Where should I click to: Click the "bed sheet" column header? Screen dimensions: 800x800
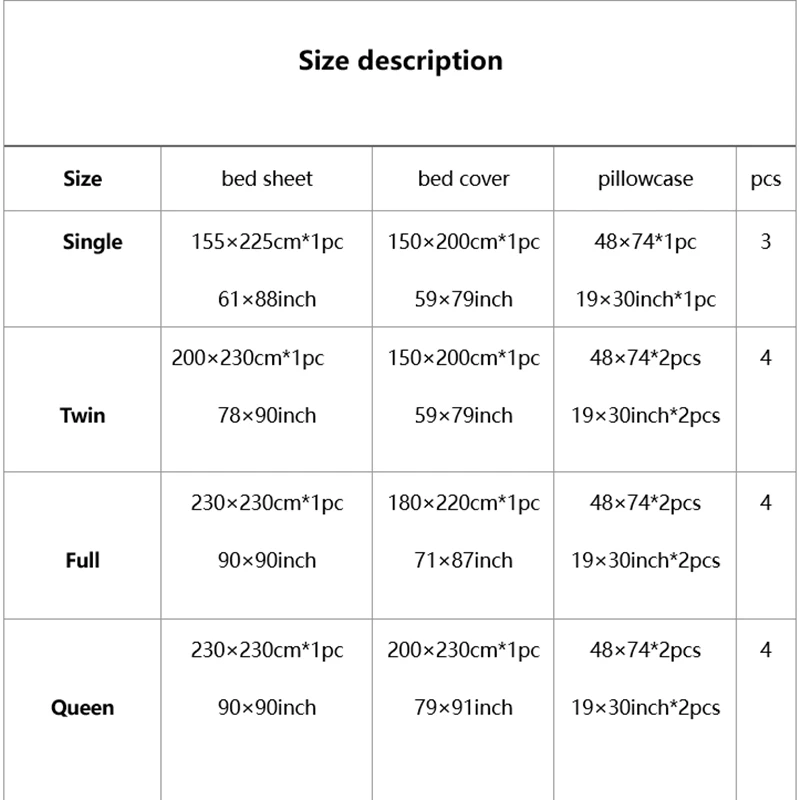coord(267,179)
